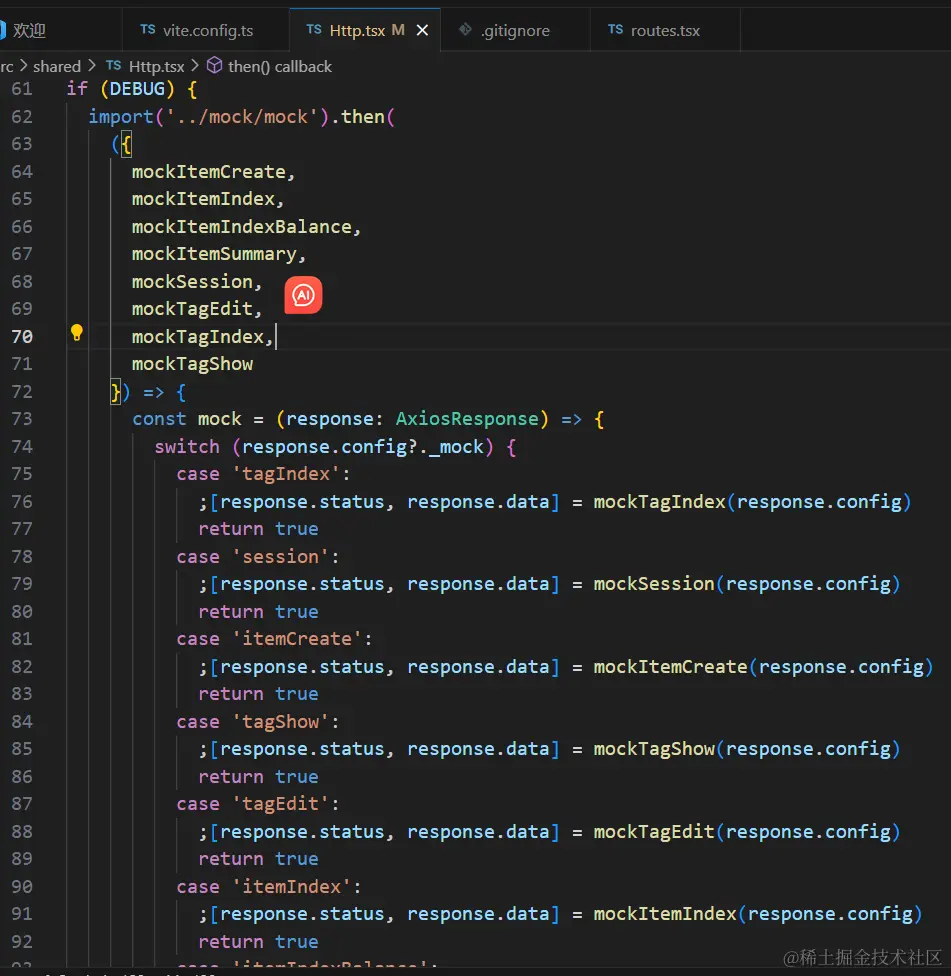The height and width of the screenshot is (976, 951).
Task: Click 'mockItemIndex,' on line 65
Action: point(207,199)
